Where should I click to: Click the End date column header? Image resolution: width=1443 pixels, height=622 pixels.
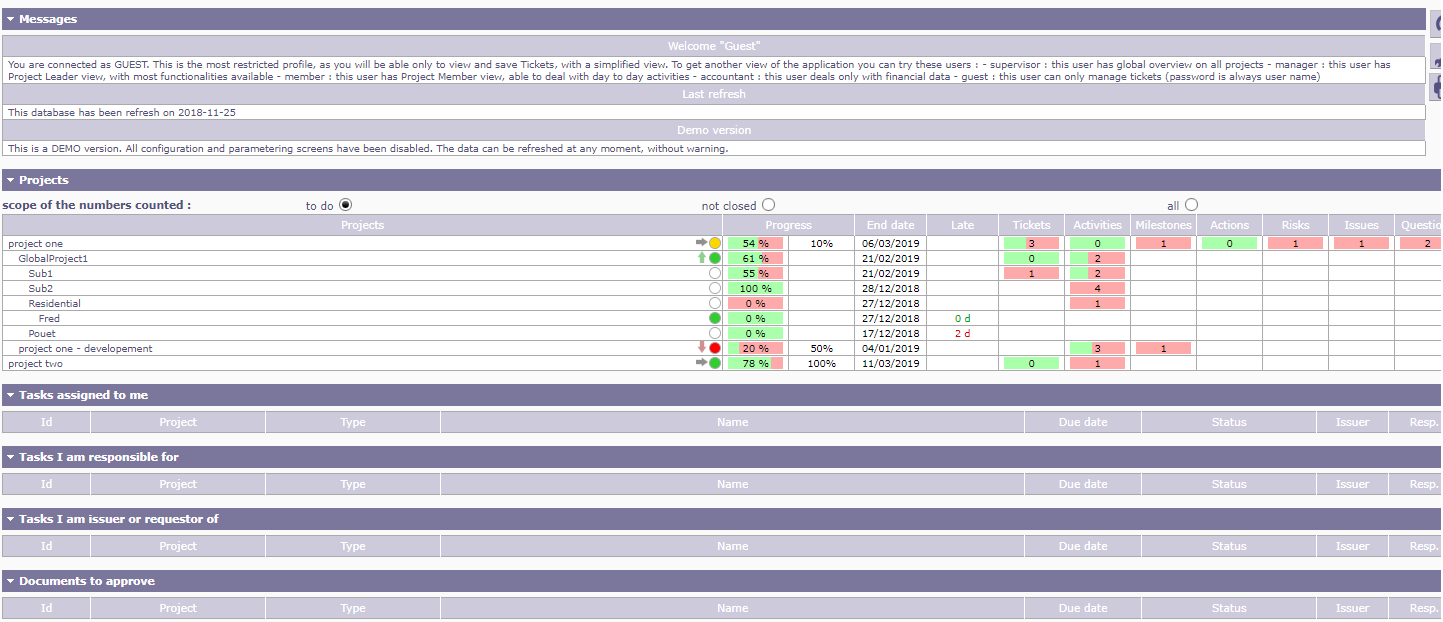pyautogui.click(x=890, y=225)
